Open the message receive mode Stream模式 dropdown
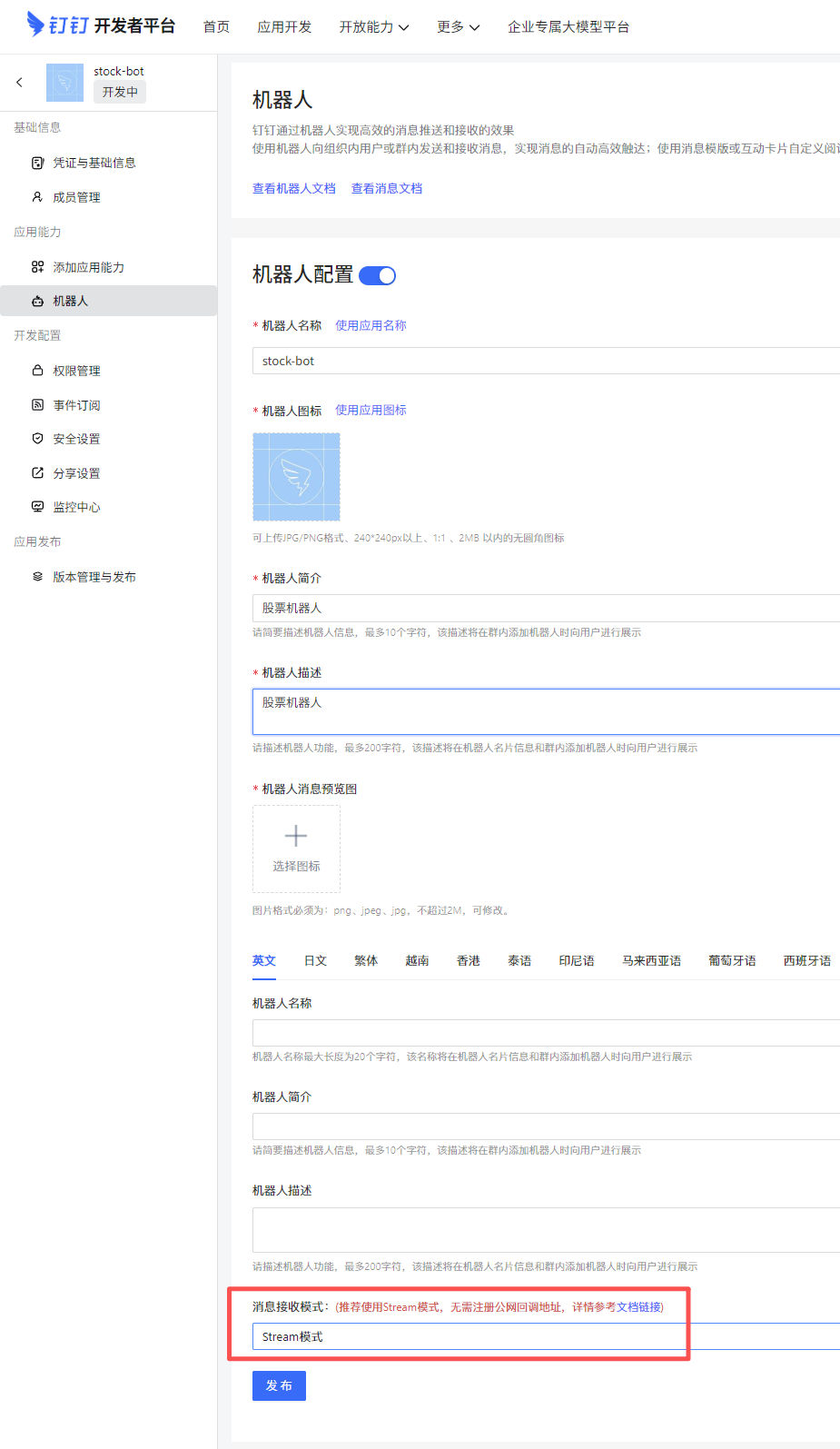This screenshot has height=1449, width=840. point(546,1336)
